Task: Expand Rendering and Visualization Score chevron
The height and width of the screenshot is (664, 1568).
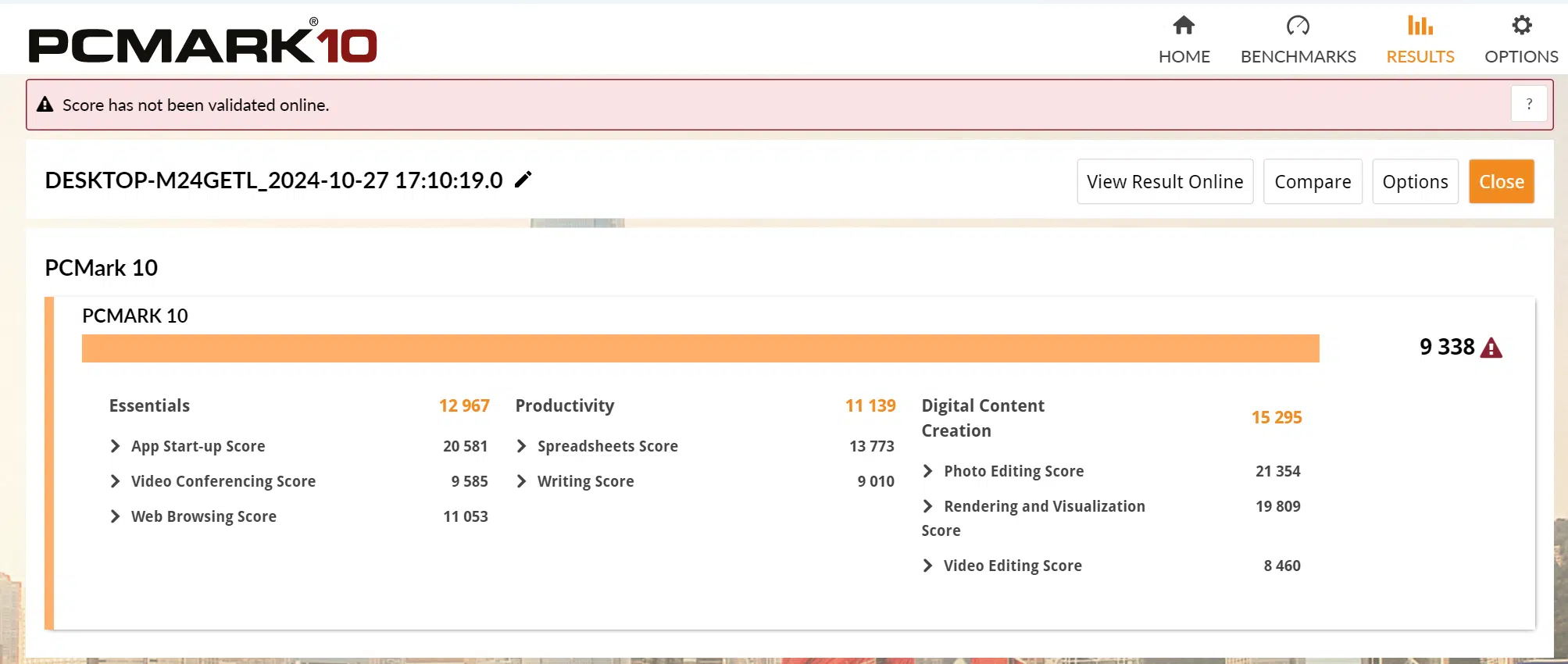Action: point(927,506)
